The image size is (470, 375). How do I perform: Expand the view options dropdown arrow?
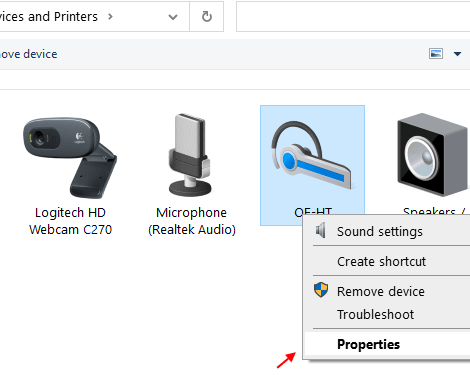(x=458, y=54)
